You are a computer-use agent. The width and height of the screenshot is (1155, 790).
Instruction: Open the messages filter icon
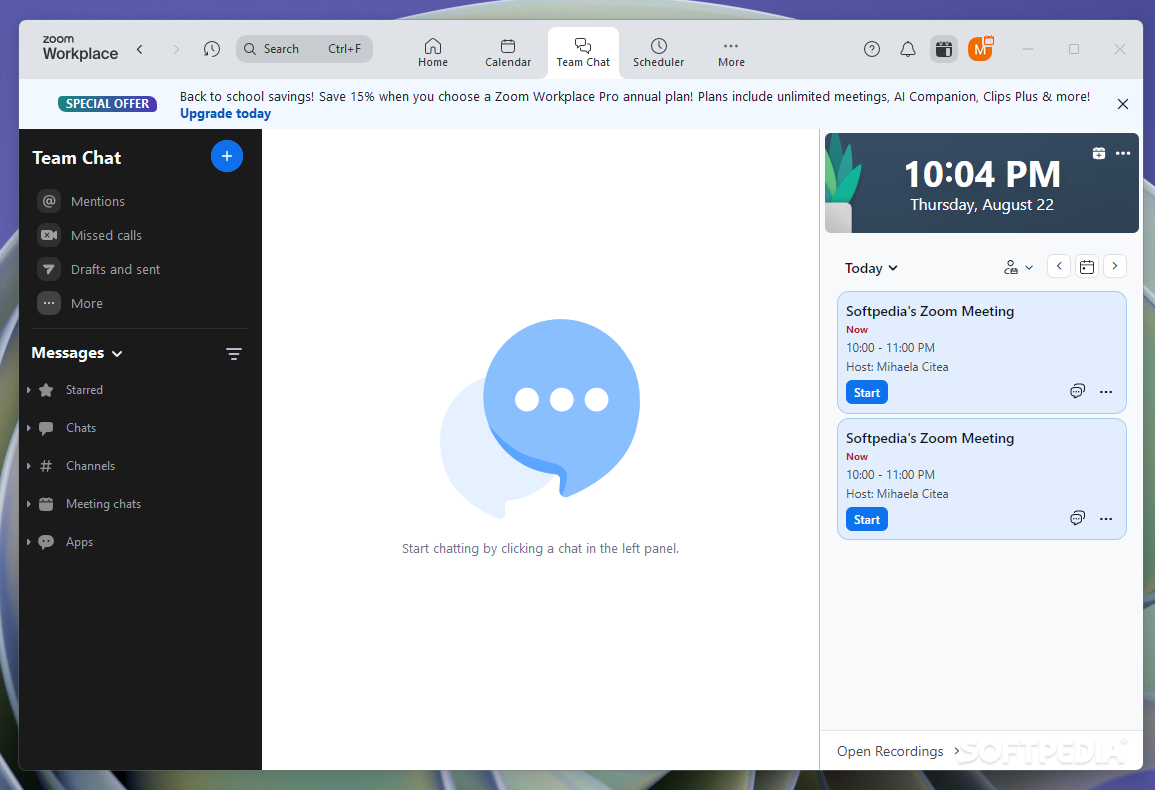coord(234,354)
